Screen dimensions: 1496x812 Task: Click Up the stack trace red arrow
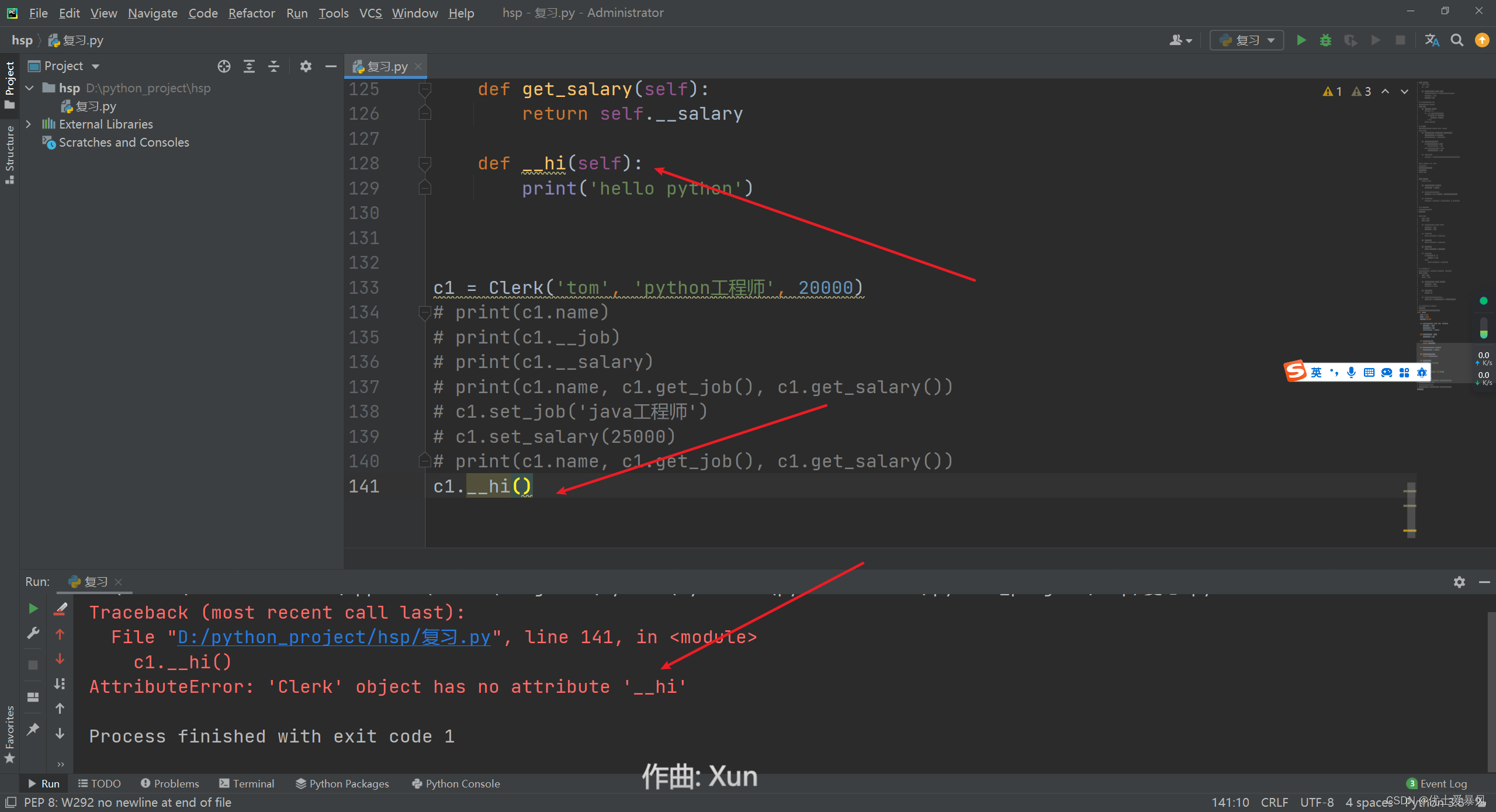click(60, 634)
